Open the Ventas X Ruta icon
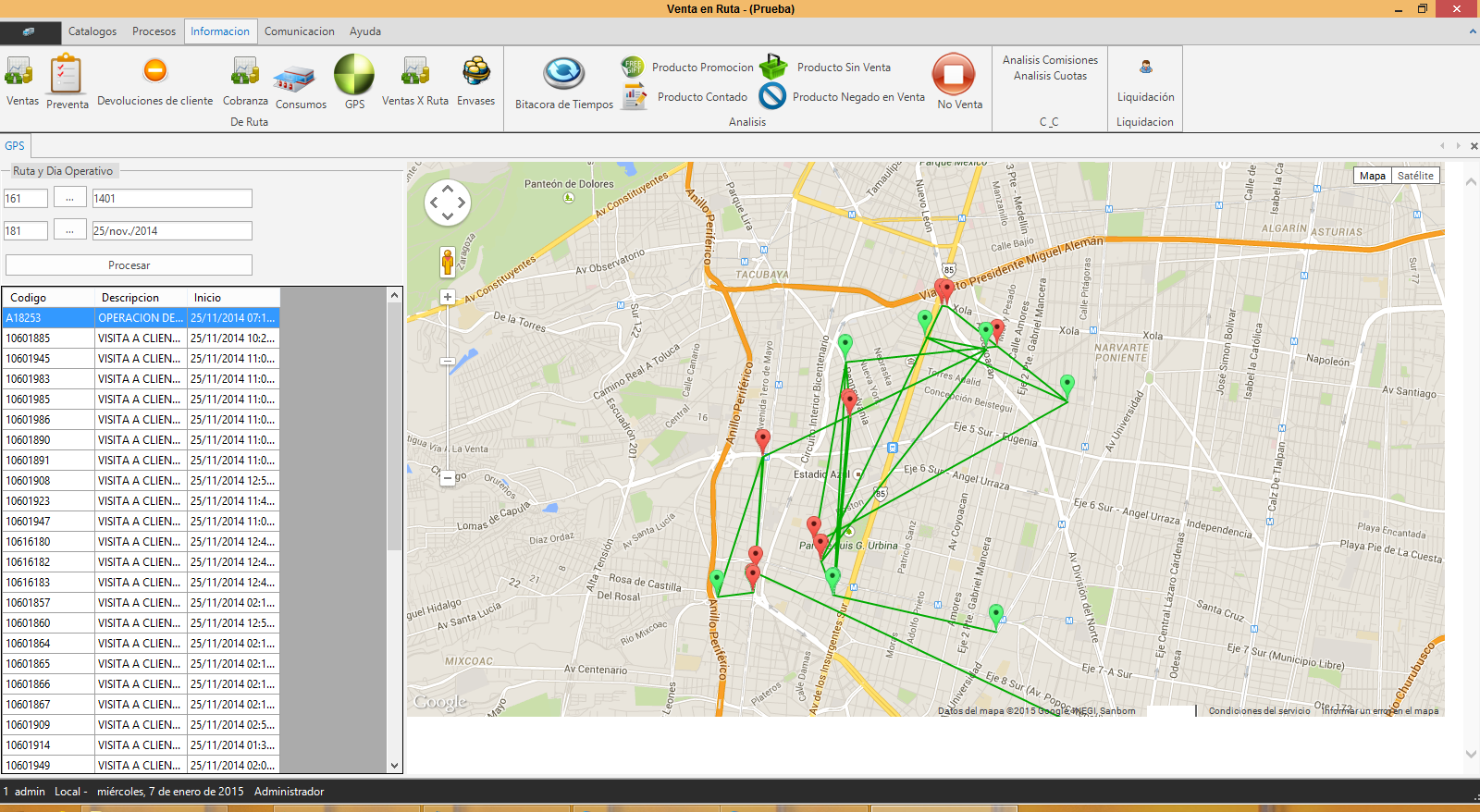The height and width of the screenshot is (812, 1480). (415, 72)
